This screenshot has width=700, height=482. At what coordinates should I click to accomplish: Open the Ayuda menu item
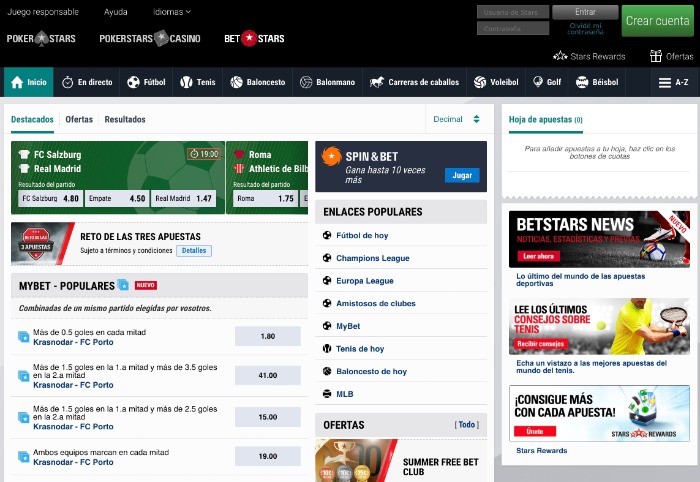(116, 12)
